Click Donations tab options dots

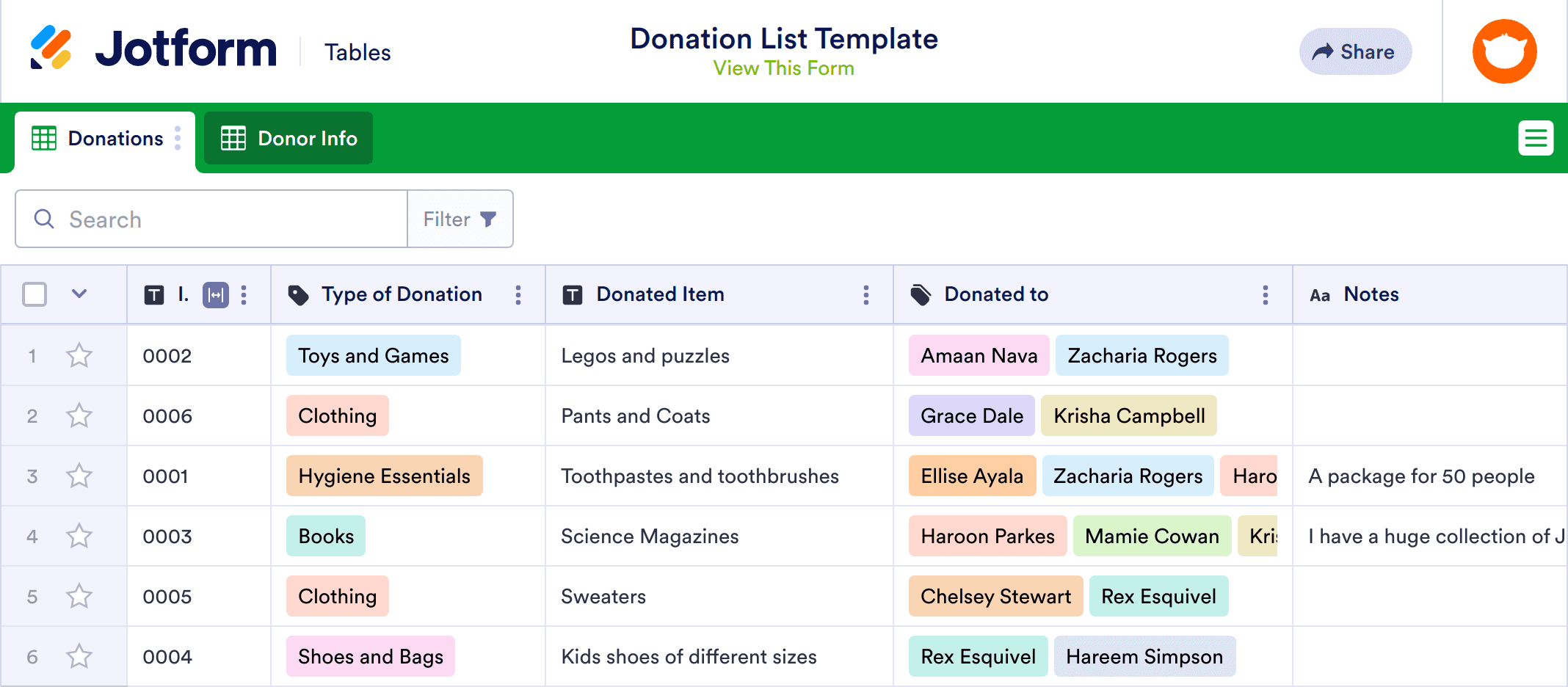pyautogui.click(x=178, y=138)
